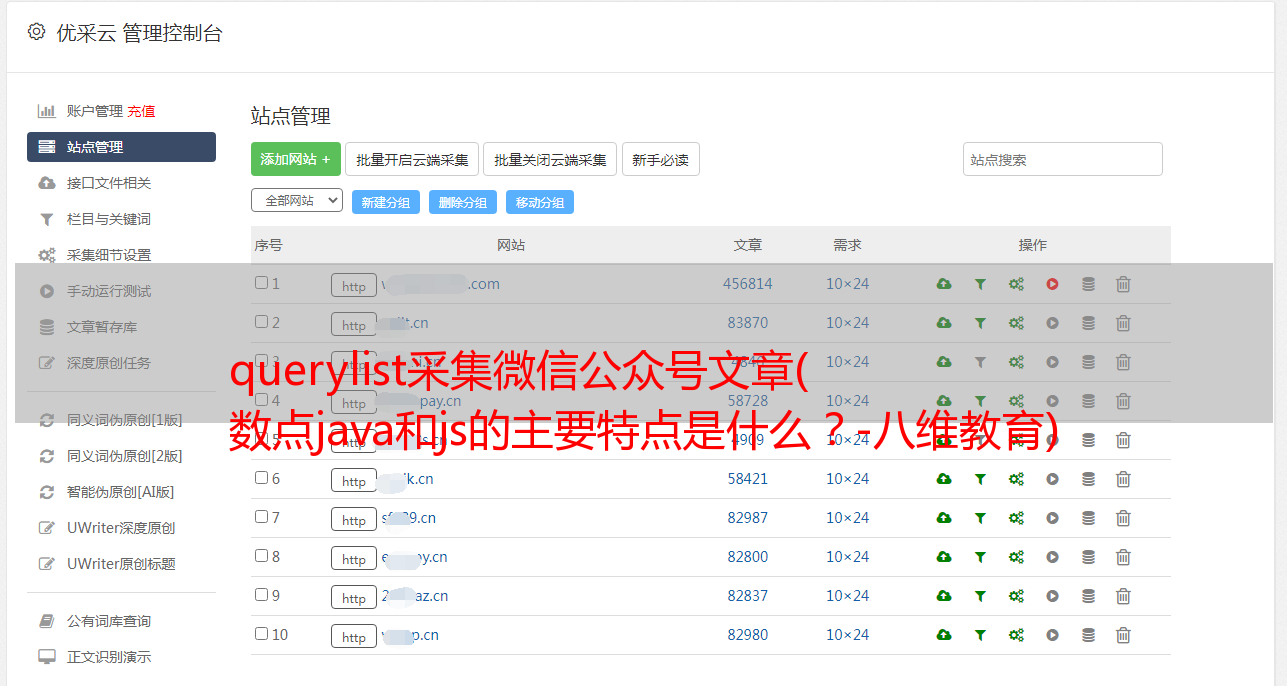Click the 删除分组 button
Viewport: 1287px width, 686px height.
point(463,202)
